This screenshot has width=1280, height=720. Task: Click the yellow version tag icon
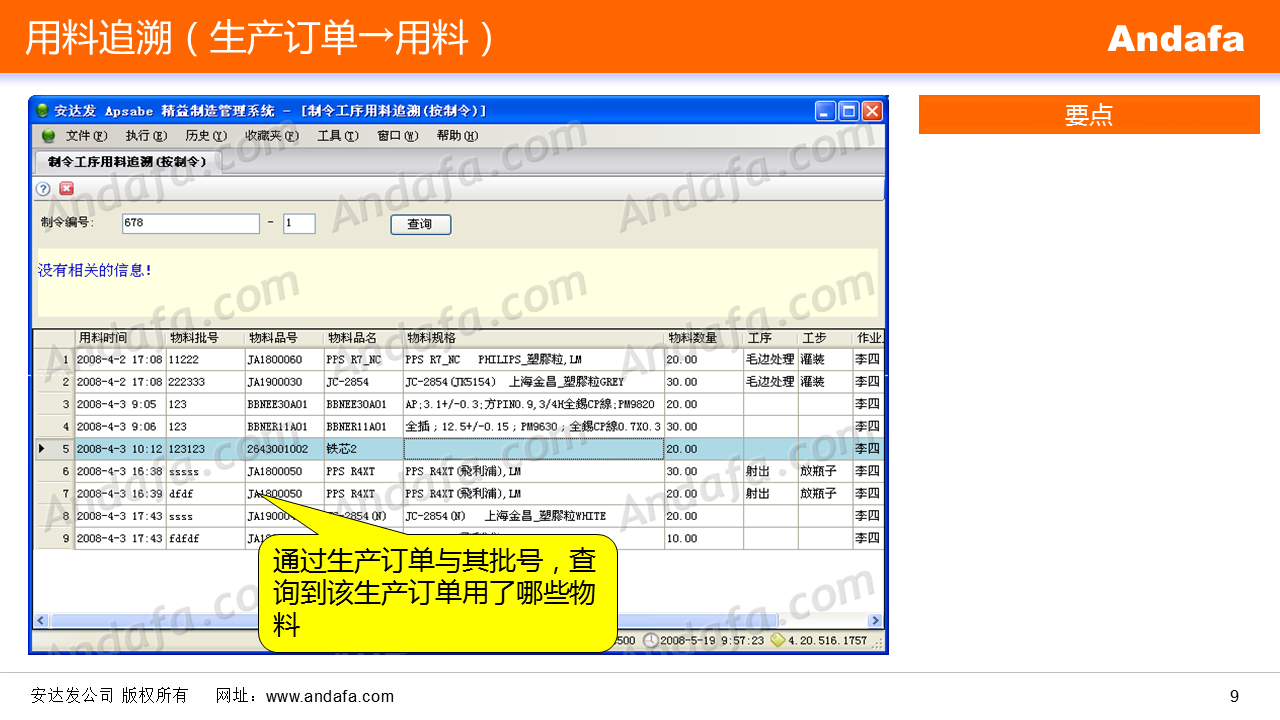[x=777, y=640]
